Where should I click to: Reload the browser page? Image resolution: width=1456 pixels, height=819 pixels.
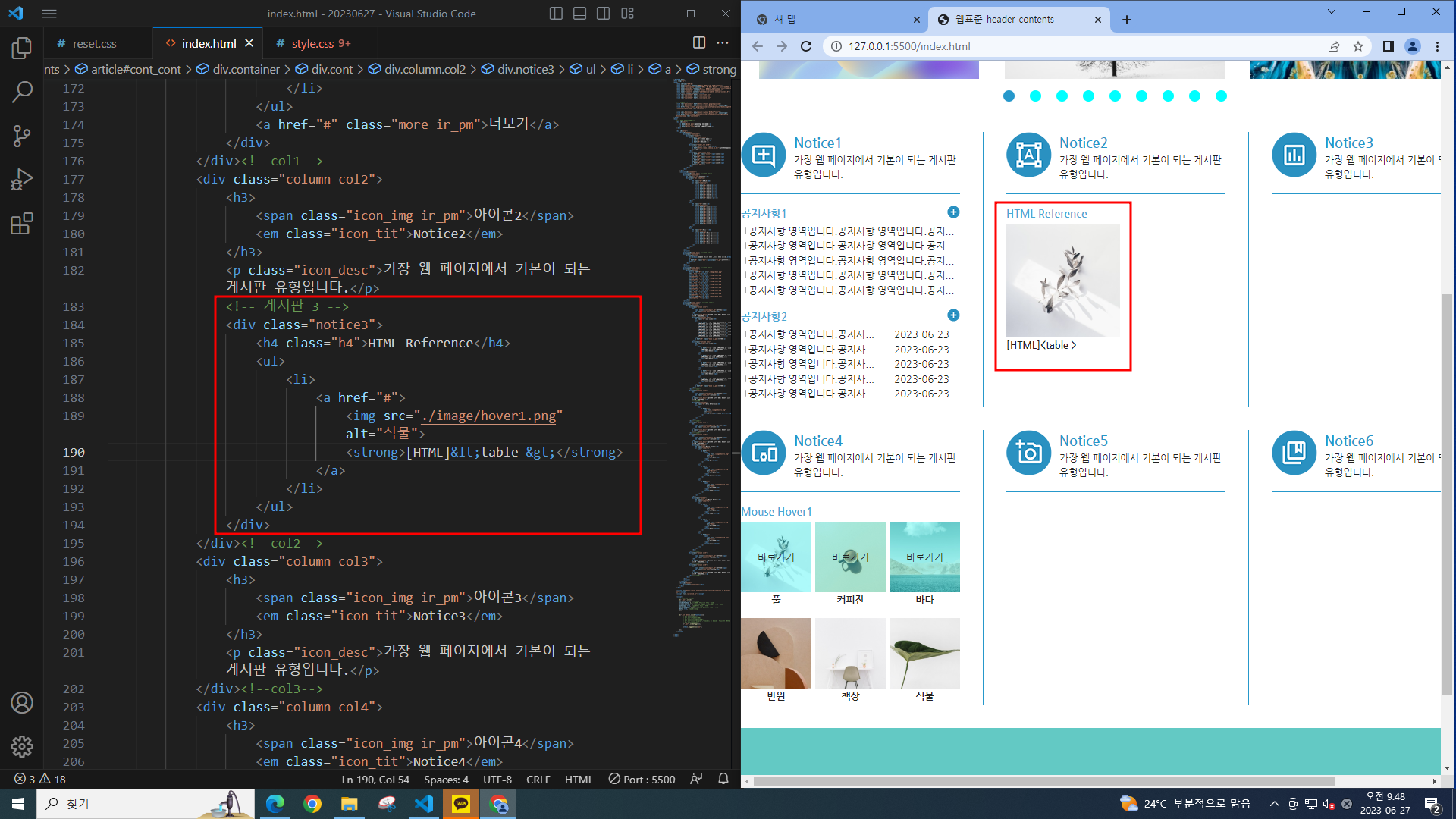click(x=806, y=46)
